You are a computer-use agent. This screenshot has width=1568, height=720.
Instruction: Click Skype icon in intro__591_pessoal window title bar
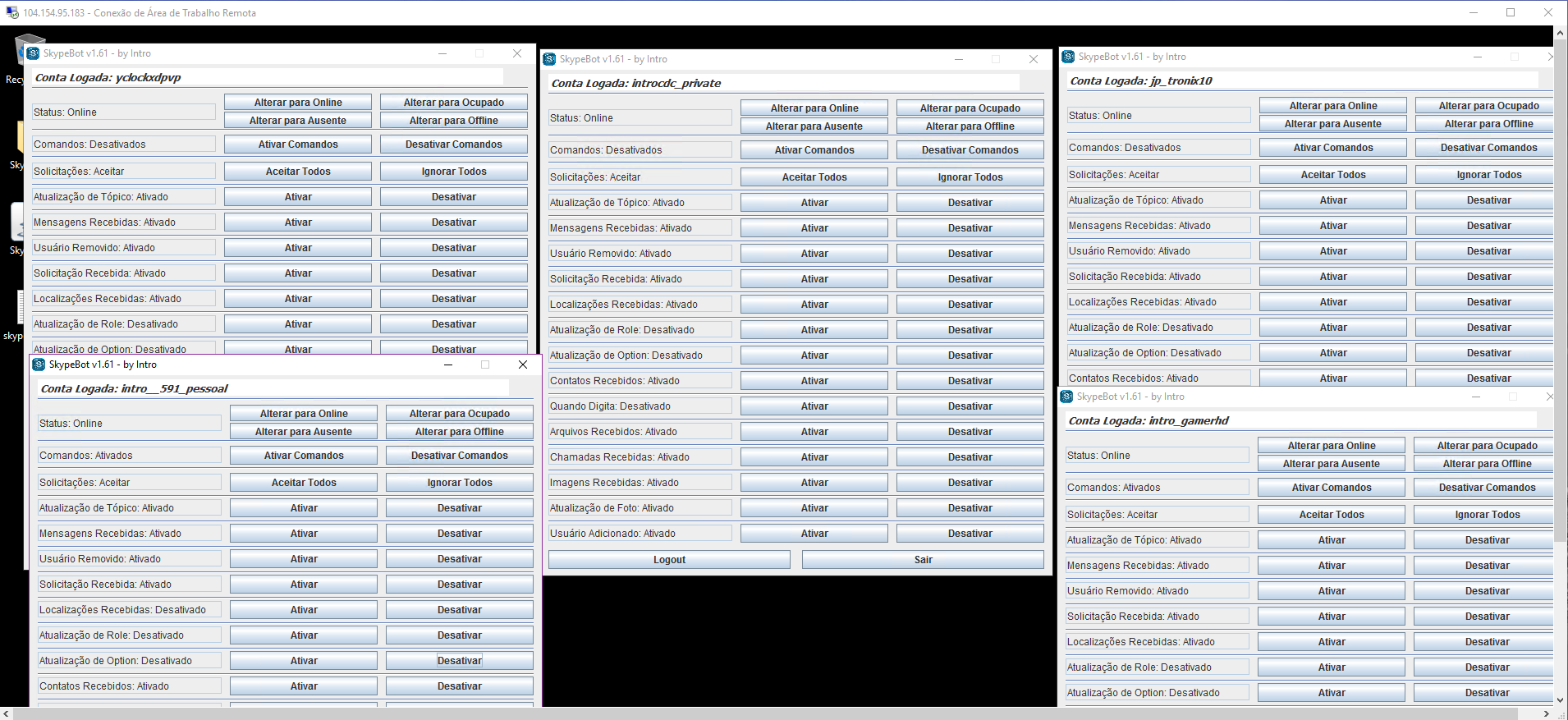(x=39, y=365)
